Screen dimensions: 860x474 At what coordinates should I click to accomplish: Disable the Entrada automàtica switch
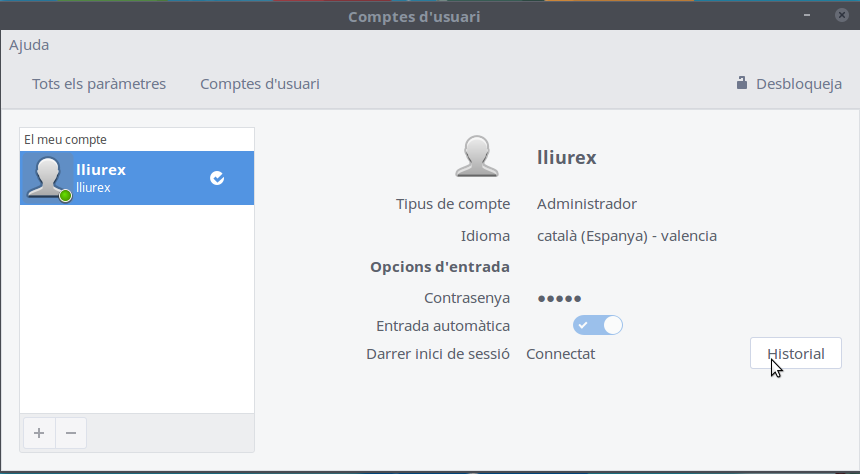[597, 326]
